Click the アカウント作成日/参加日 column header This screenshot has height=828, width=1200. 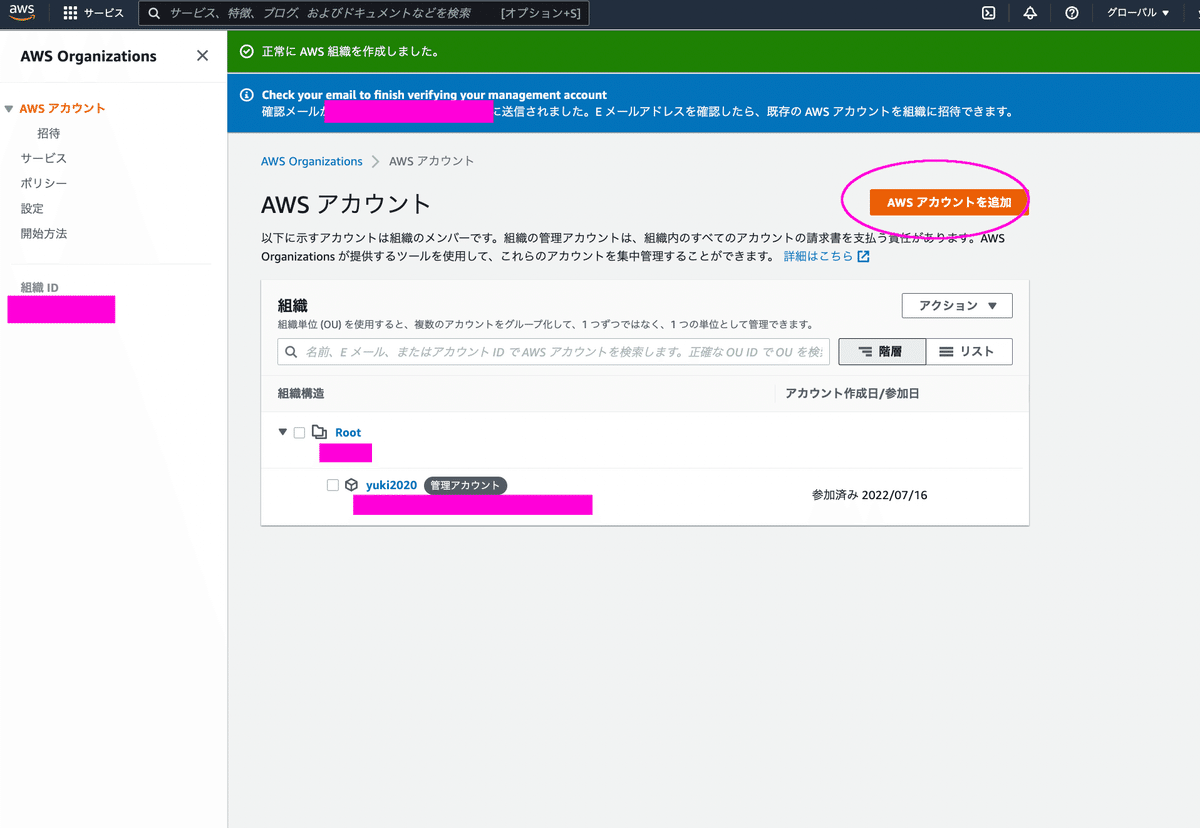[853, 394]
